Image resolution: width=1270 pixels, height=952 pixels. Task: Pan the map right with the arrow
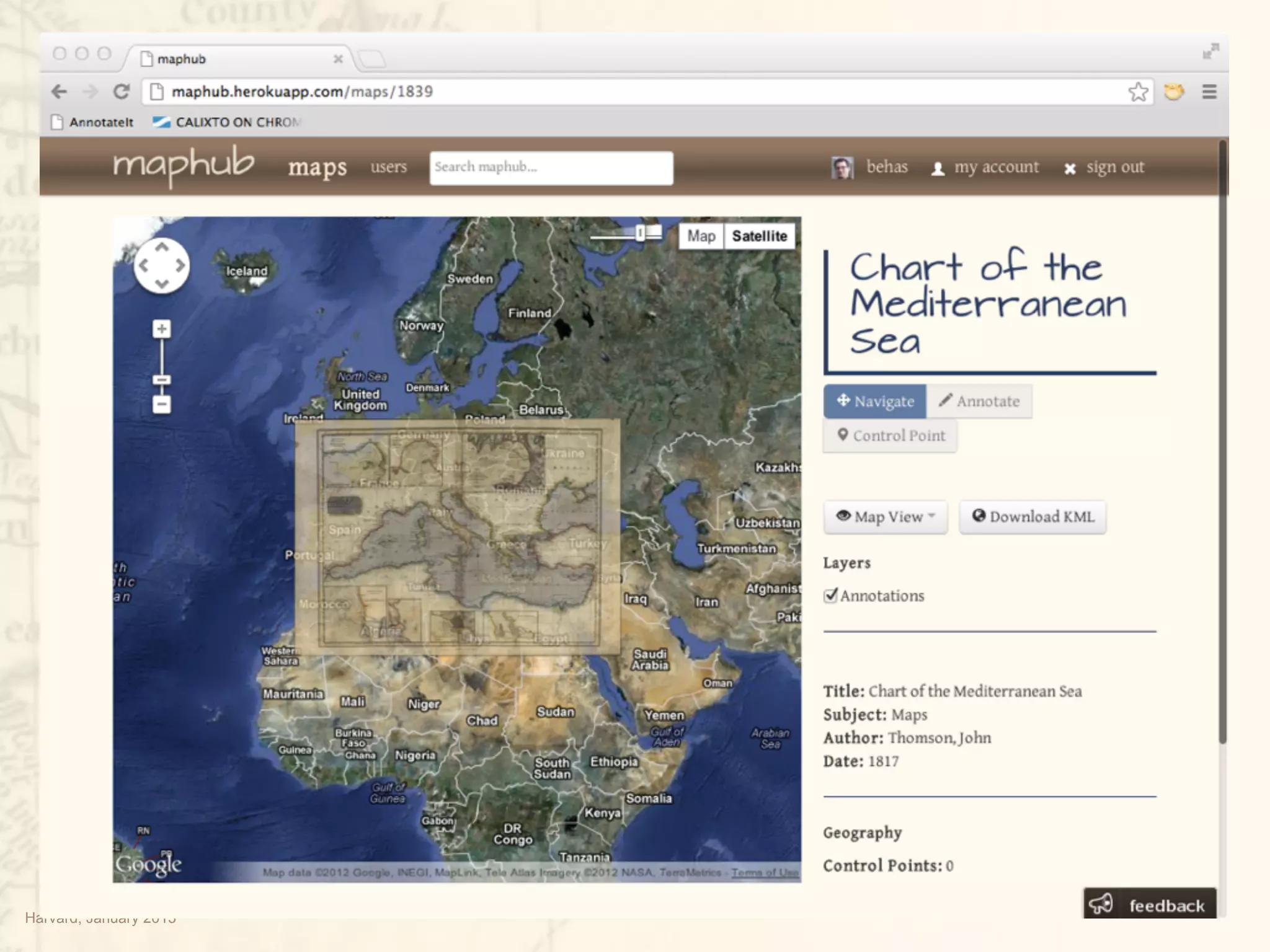180,266
